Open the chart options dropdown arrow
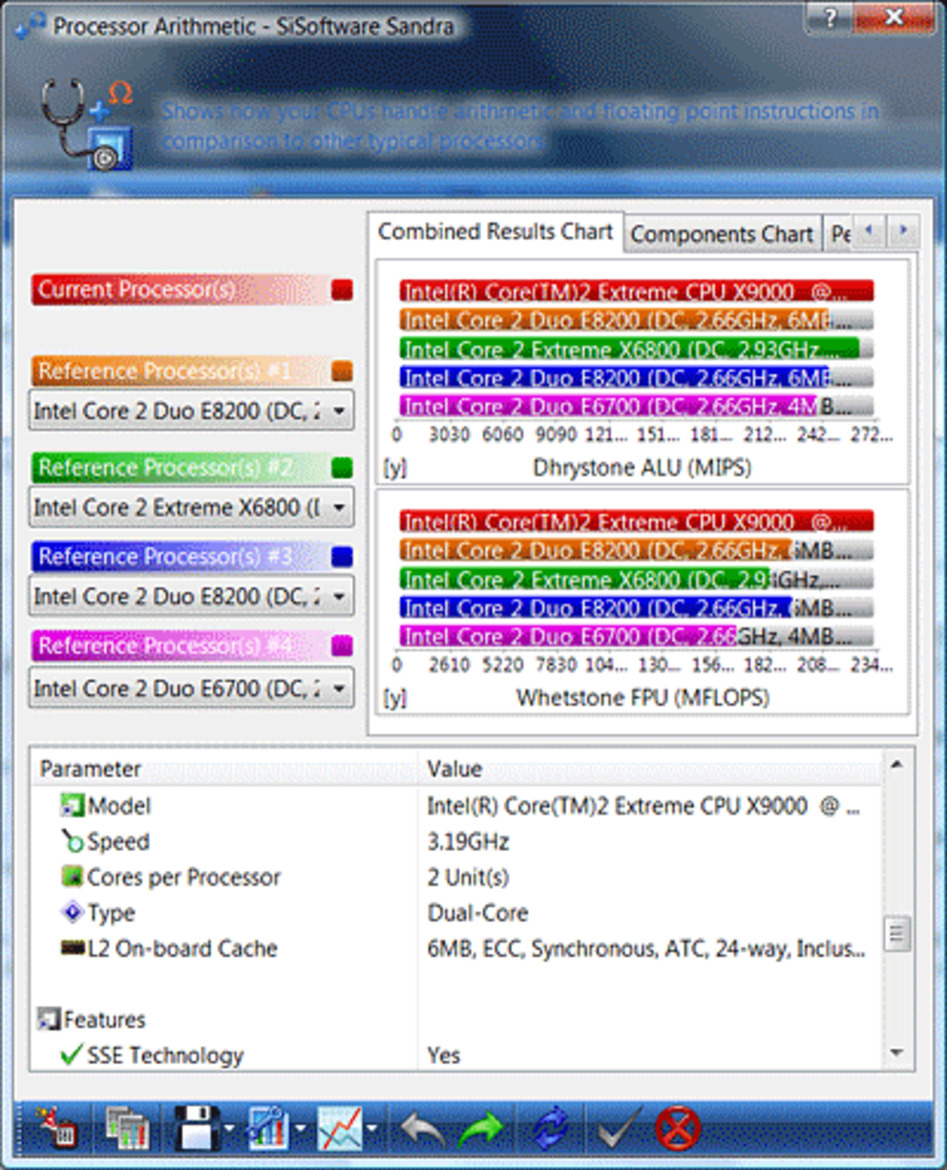The width and height of the screenshot is (947, 1170). pyautogui.click(x=300, y=1128)
